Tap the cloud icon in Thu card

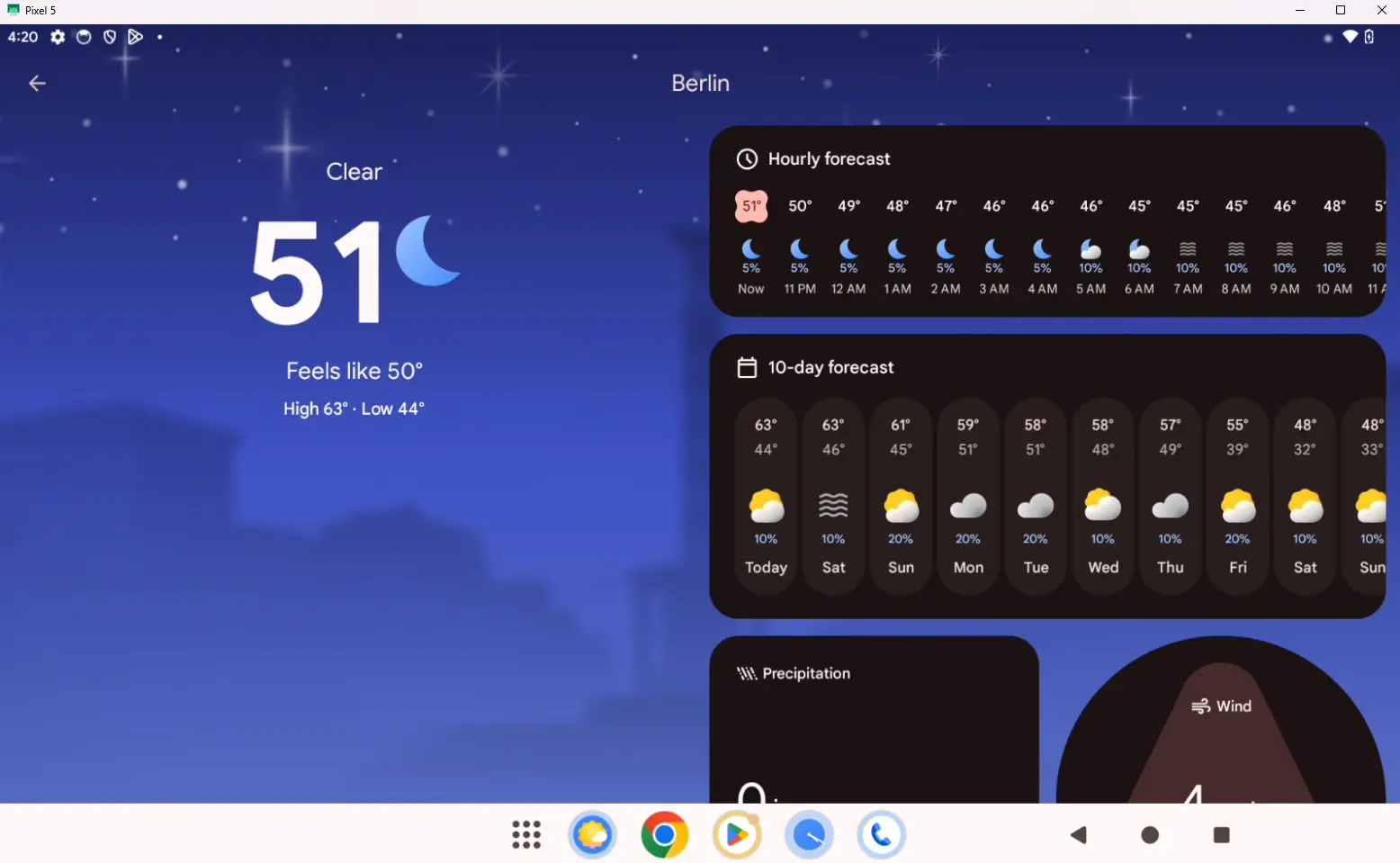click(x=1171, y=506)
